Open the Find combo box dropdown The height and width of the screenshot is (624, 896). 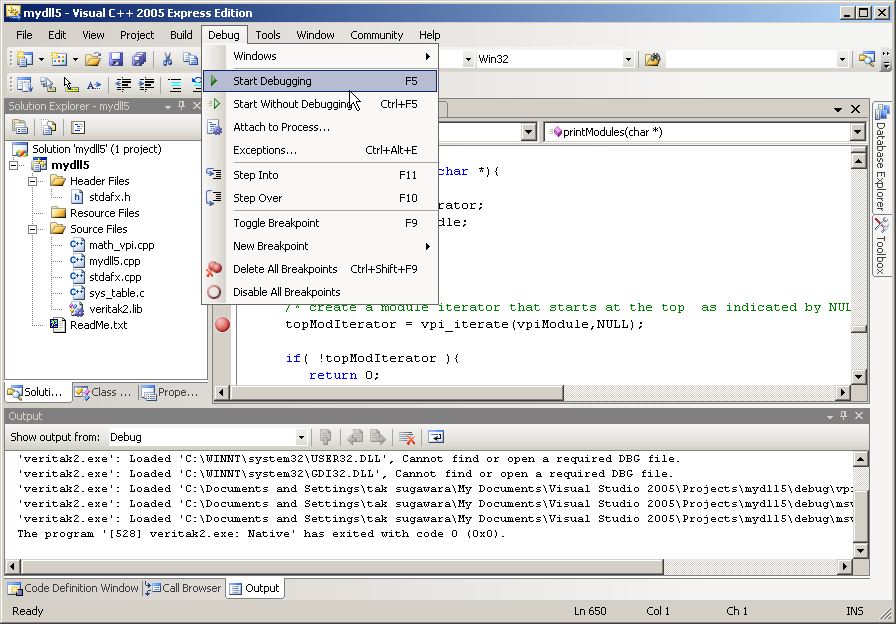click(x=842, y=59)
